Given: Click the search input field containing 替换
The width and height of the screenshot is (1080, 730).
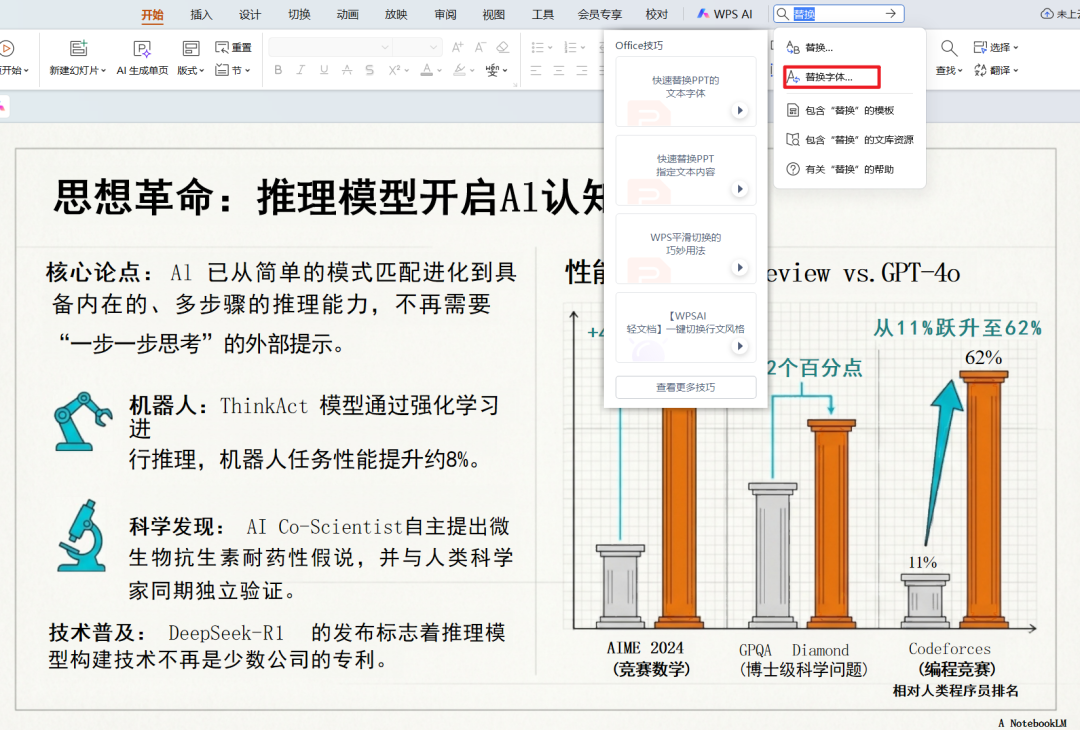Looking at the screenshot, I should [839, 13].
